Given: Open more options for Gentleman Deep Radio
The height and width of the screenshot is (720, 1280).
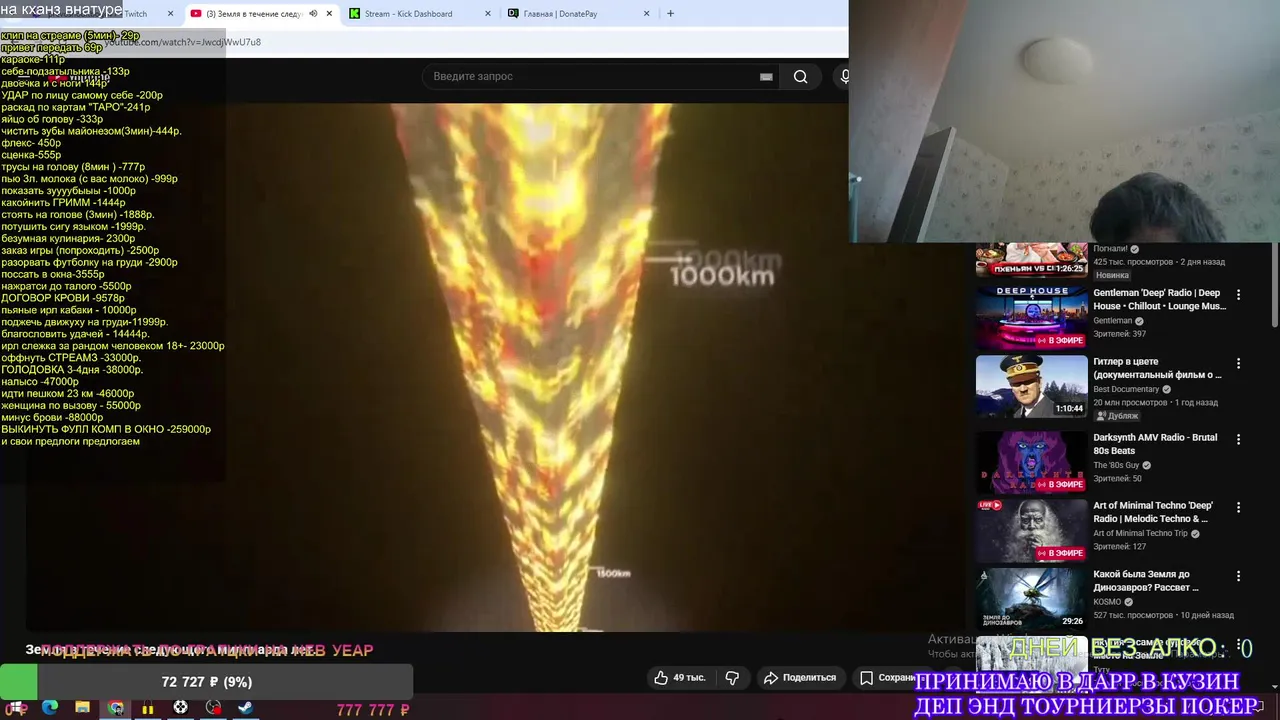Looking at the screenshot, I should click(1238, 295).
